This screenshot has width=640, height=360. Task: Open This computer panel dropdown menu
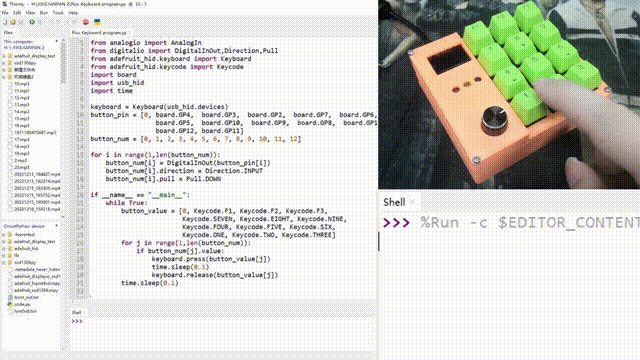pyautogui.click(x=57, y=41)
